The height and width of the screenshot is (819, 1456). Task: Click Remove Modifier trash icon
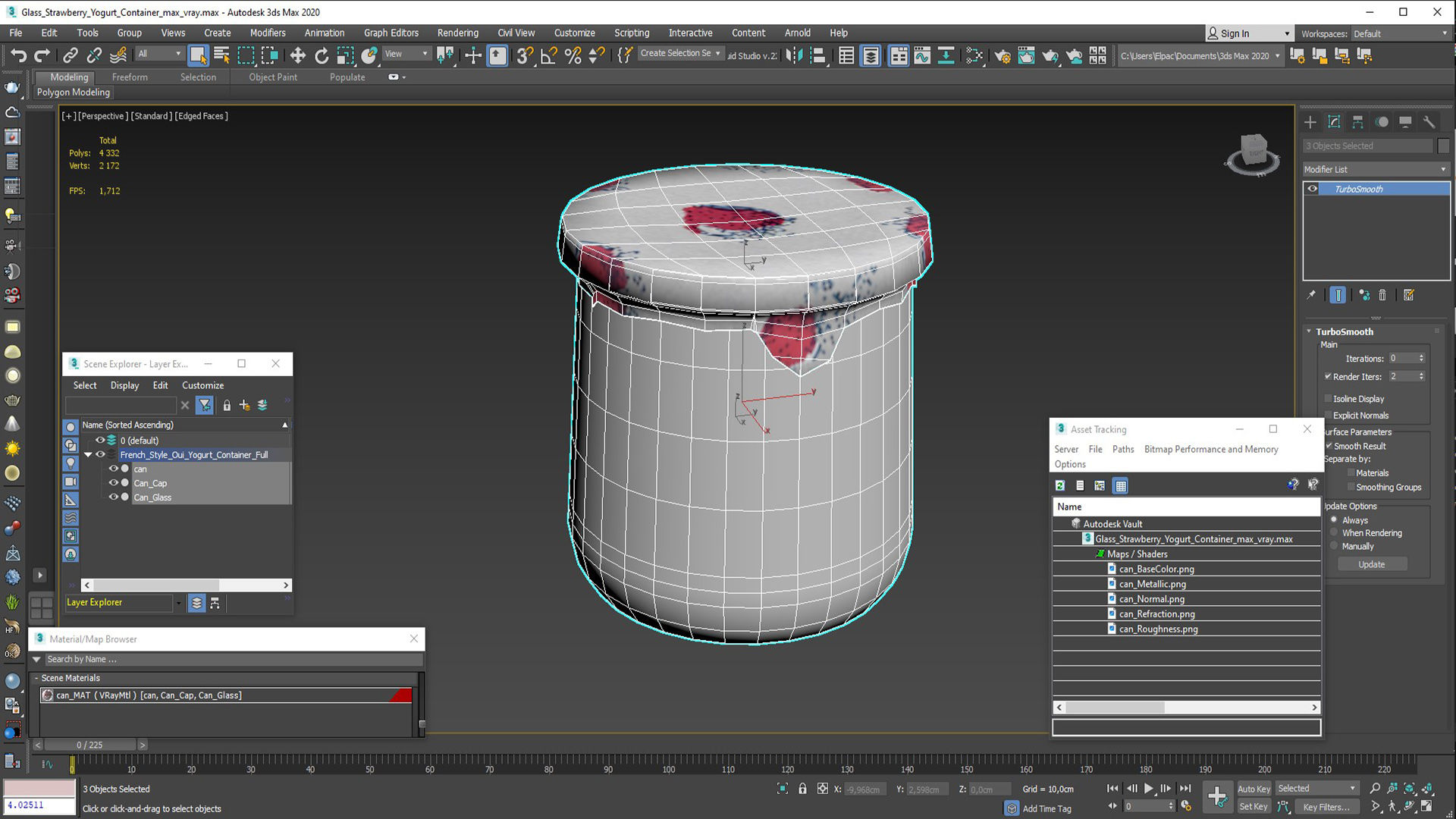click(1382, 295)
